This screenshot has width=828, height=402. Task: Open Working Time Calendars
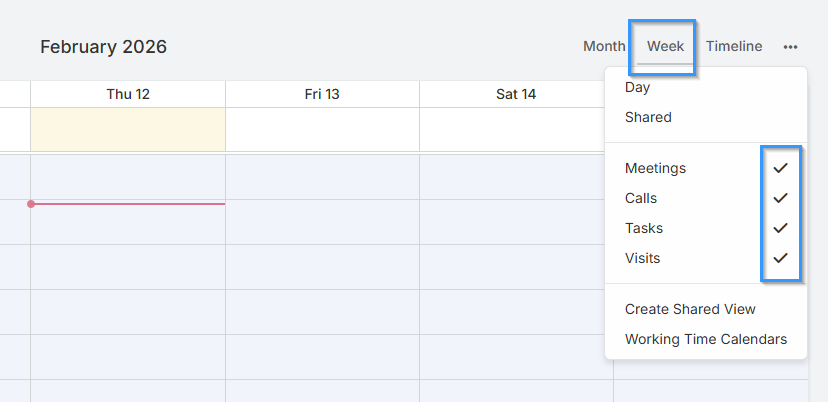coord(706,339)
